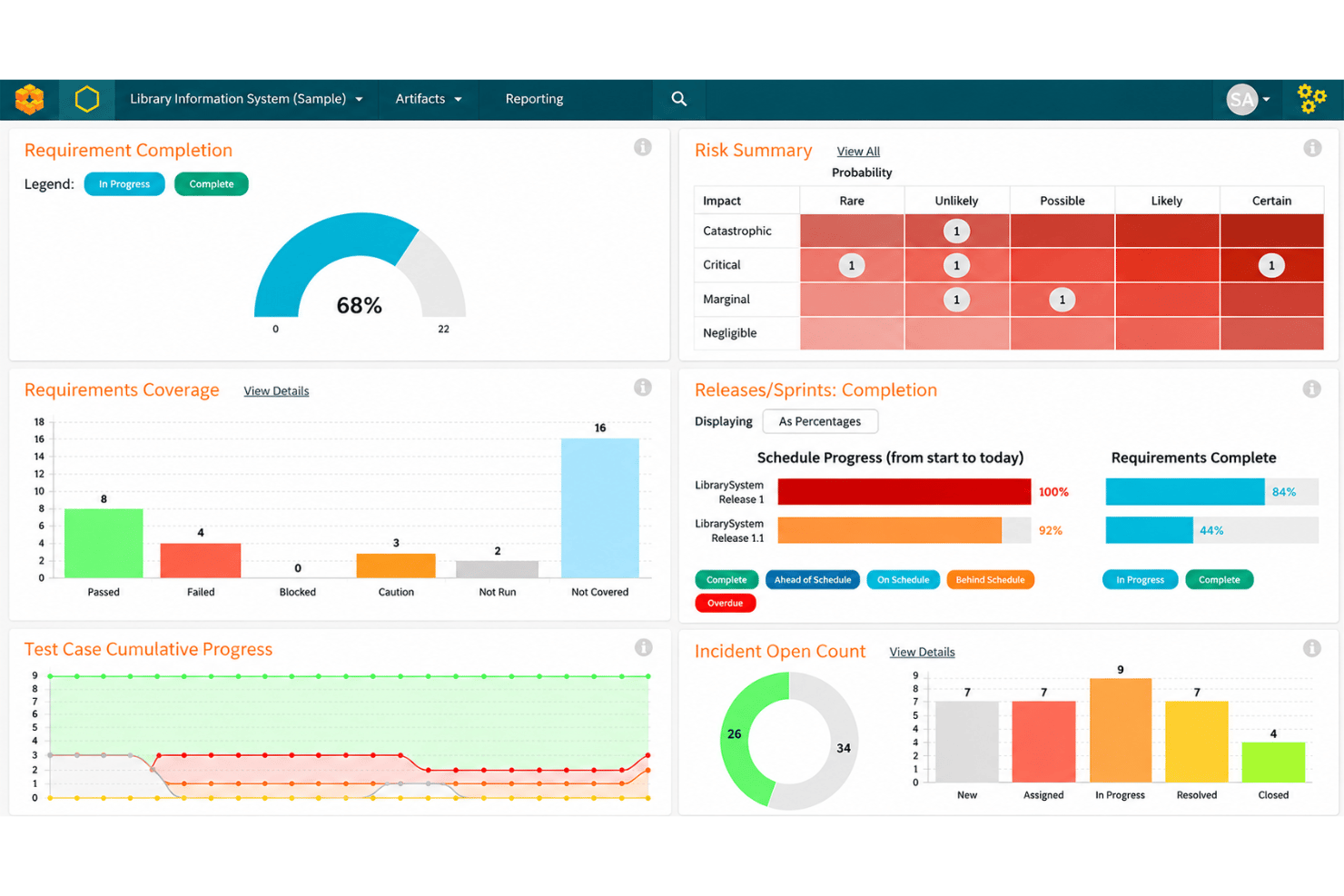
Task: Toggle the In Progress legend in Requirement Completion
Action: click(124, 184)
